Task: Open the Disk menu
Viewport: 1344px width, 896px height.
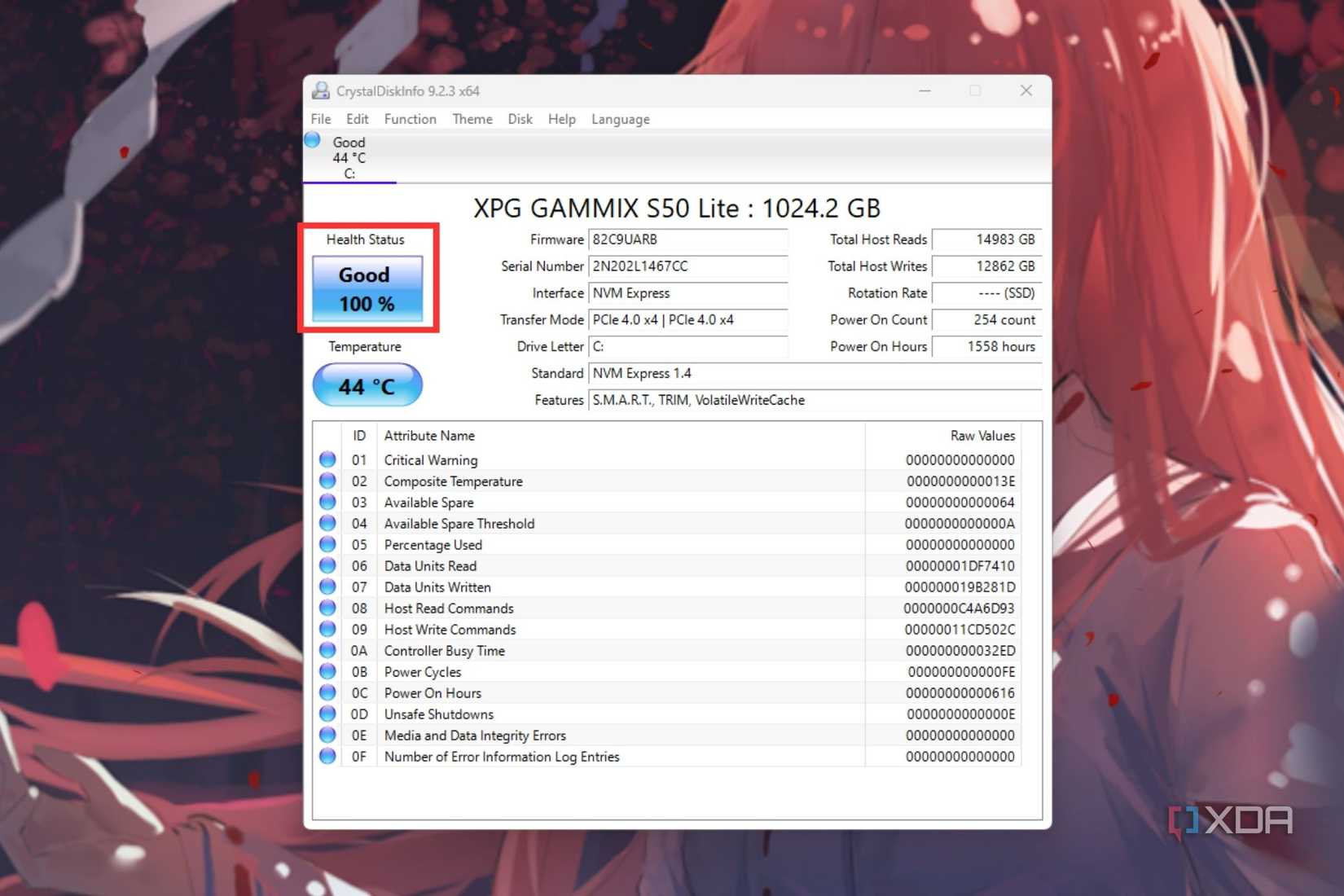Action: [520, 119]
